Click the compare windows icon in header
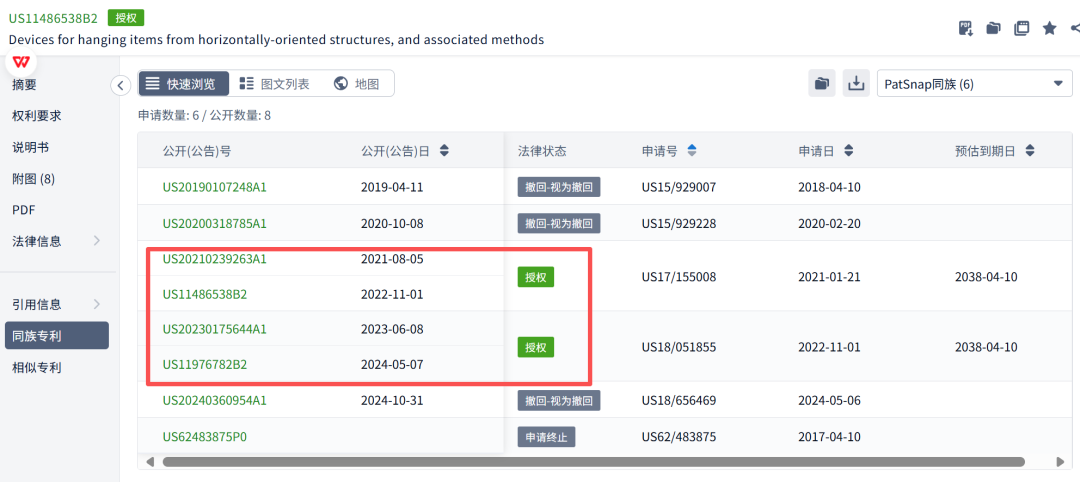 [x=1021, y=28]
